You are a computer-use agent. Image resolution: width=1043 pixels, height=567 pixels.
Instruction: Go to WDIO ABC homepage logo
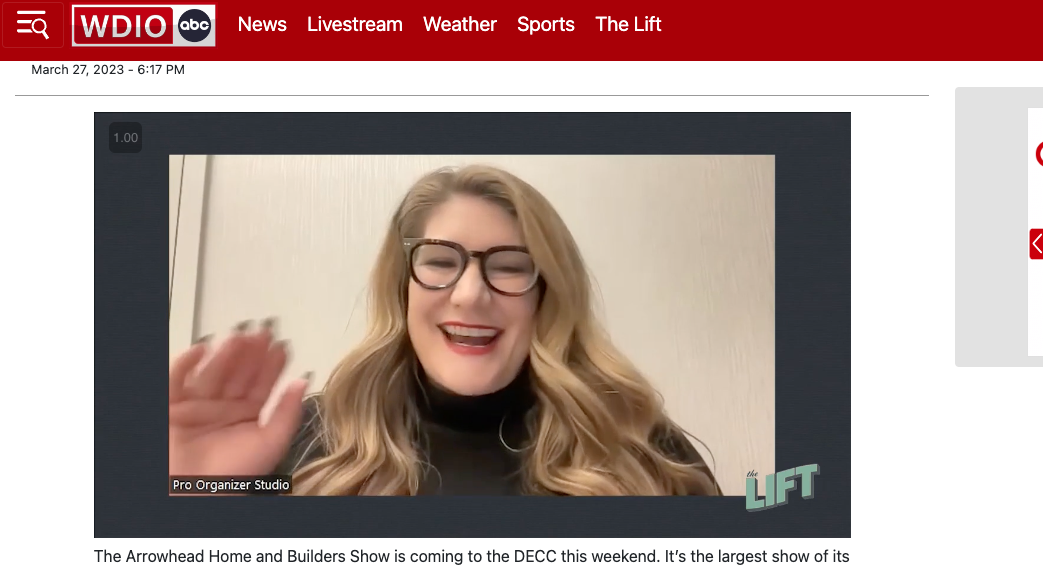(x=144, y=25)
